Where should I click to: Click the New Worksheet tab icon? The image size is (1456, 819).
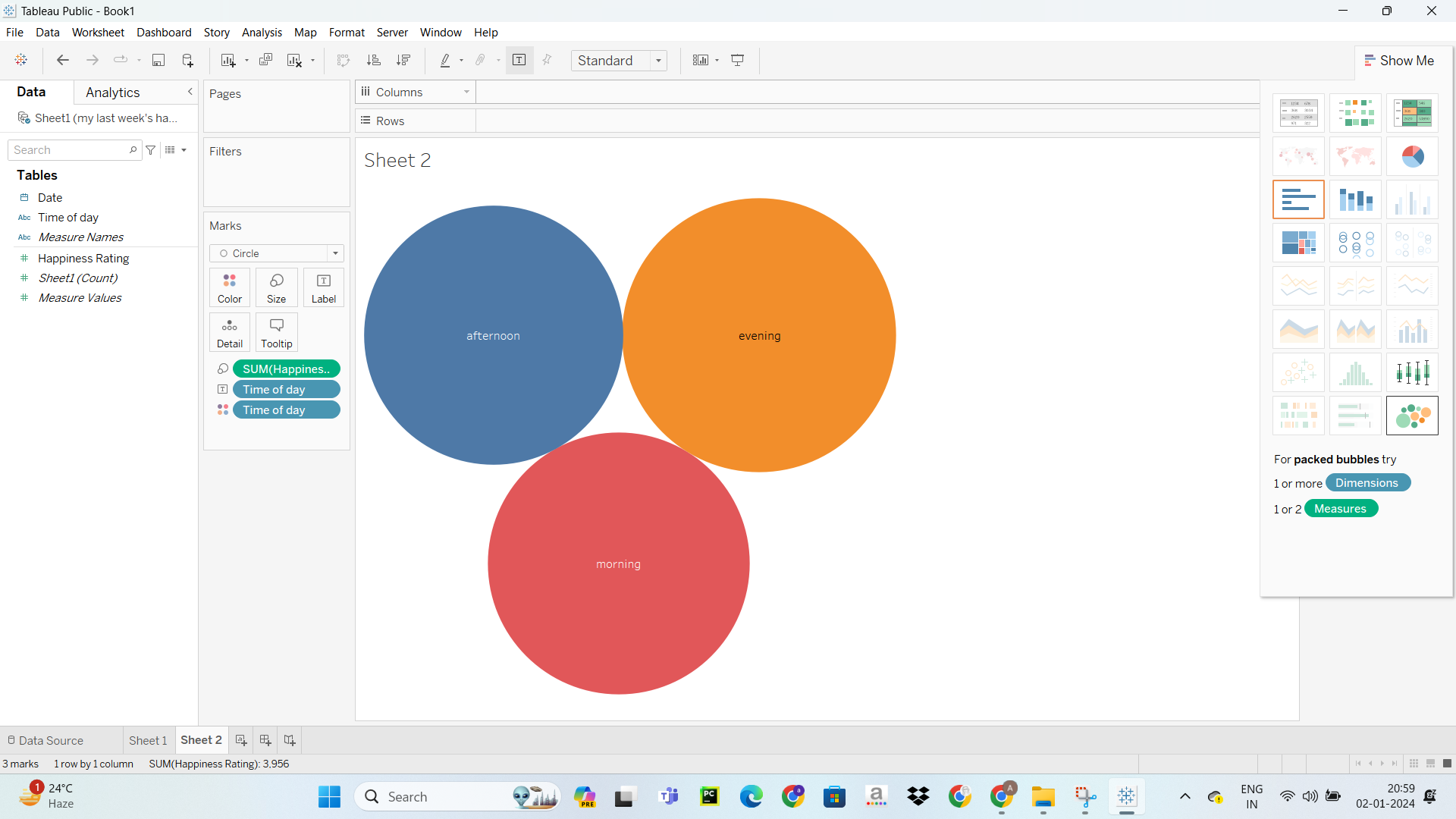click(241, 740)
